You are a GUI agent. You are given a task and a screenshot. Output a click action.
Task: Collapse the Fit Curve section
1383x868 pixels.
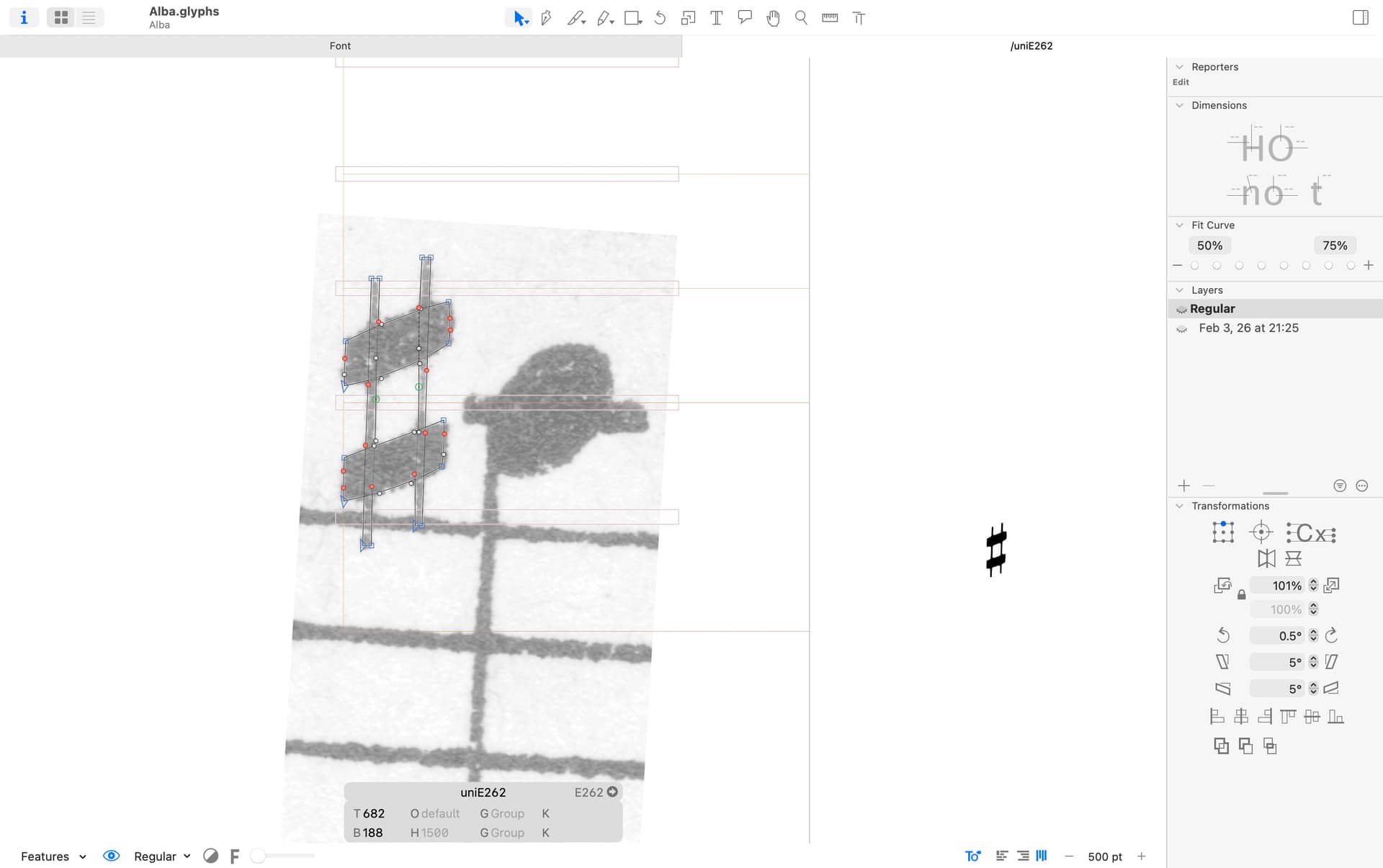point(1179,225)
